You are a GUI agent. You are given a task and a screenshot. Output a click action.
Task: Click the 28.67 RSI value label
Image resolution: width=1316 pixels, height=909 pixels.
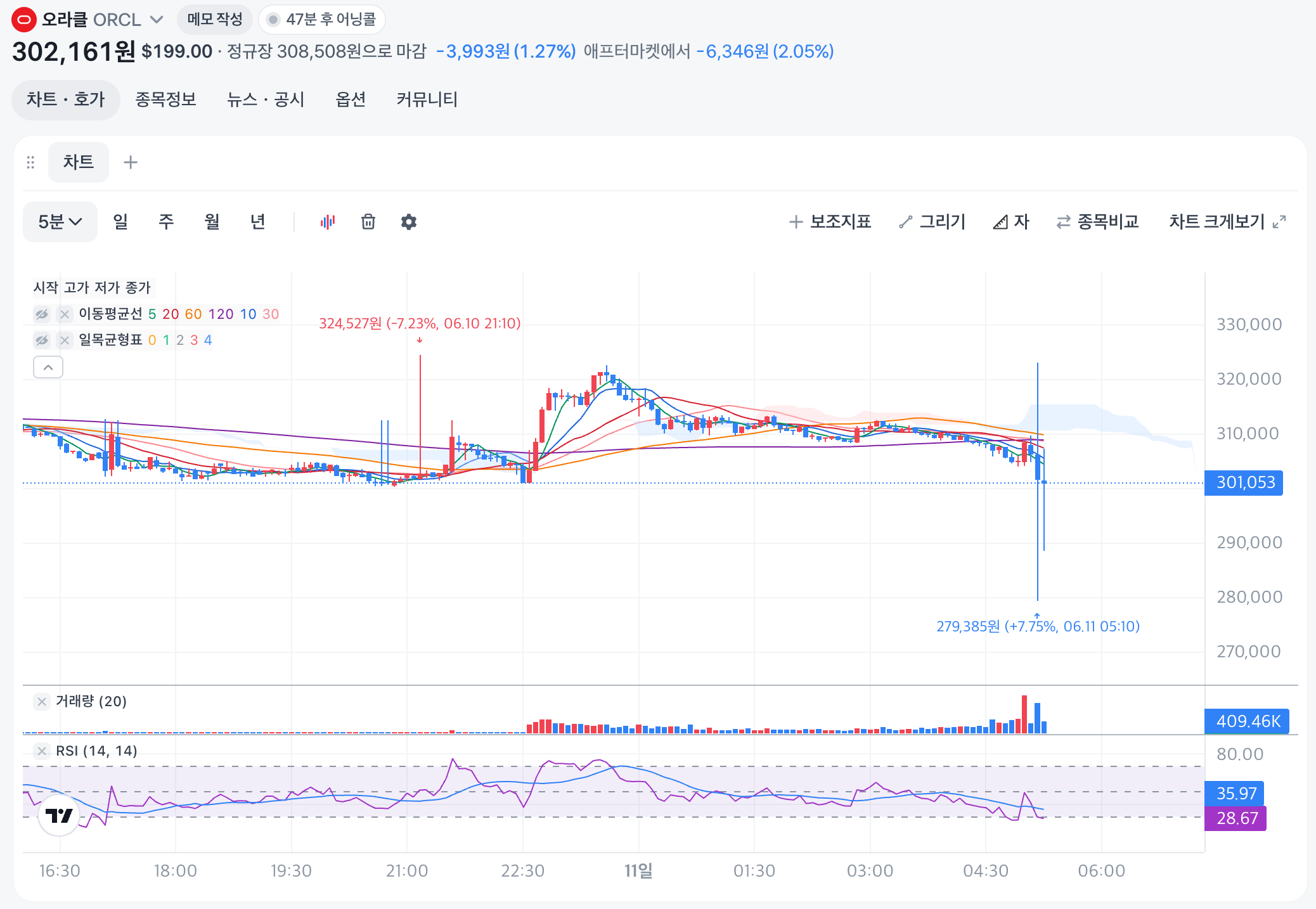click(x=1235, y=818)
